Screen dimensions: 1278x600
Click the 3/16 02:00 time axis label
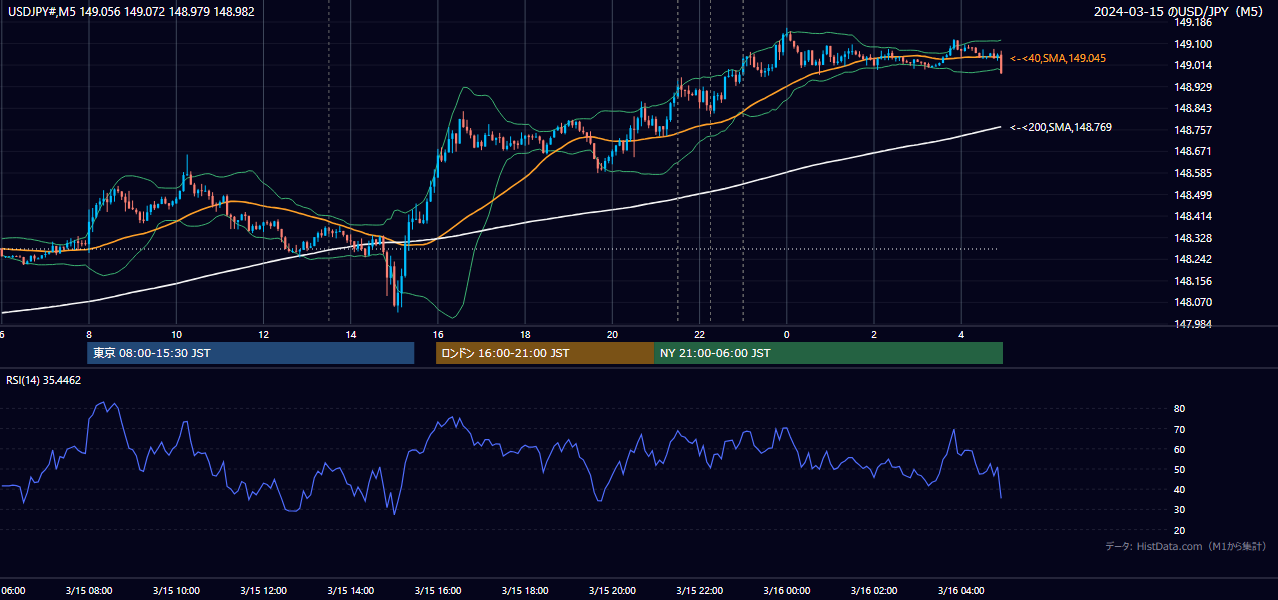coord(874,590)
